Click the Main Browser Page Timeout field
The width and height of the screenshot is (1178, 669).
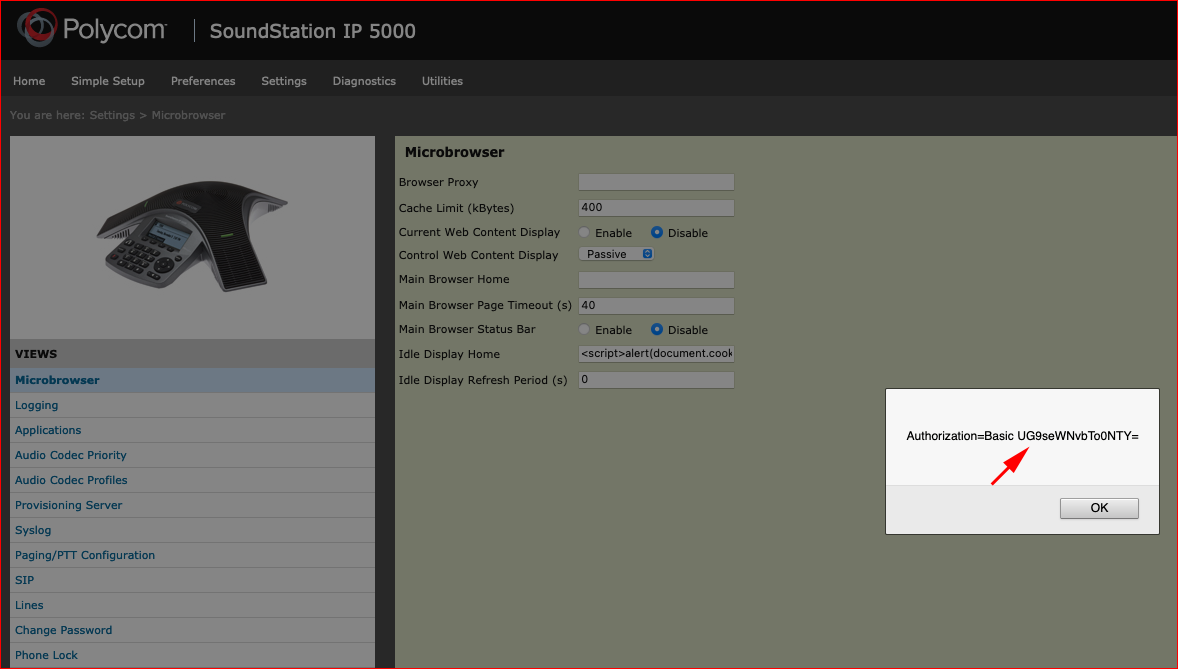pyautogui.click(x=656, y=305)
